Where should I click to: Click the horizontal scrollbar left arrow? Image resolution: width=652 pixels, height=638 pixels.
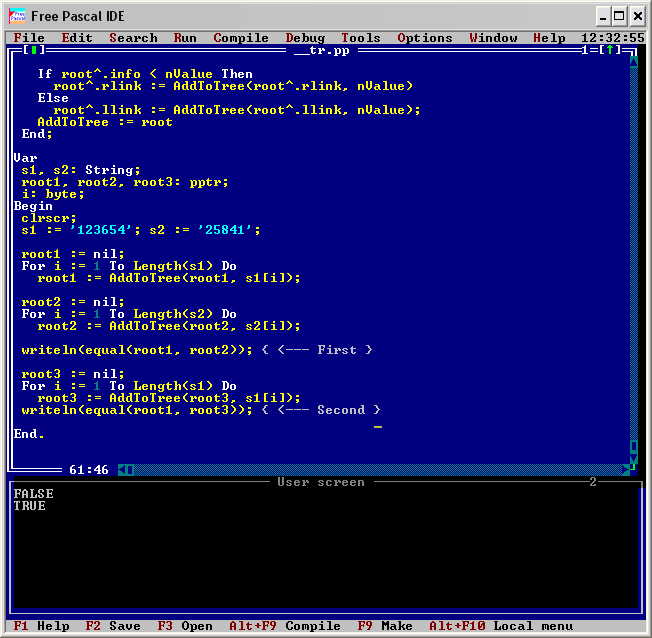pos(123,470)
